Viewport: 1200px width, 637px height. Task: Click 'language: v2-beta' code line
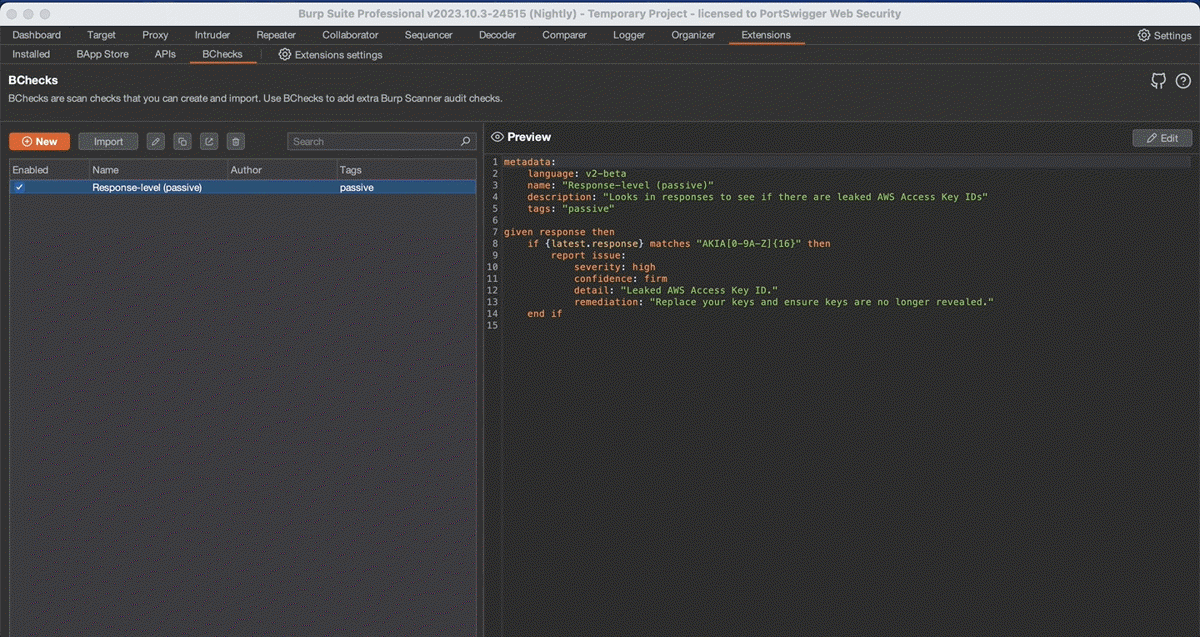click(x=577, y=173)
